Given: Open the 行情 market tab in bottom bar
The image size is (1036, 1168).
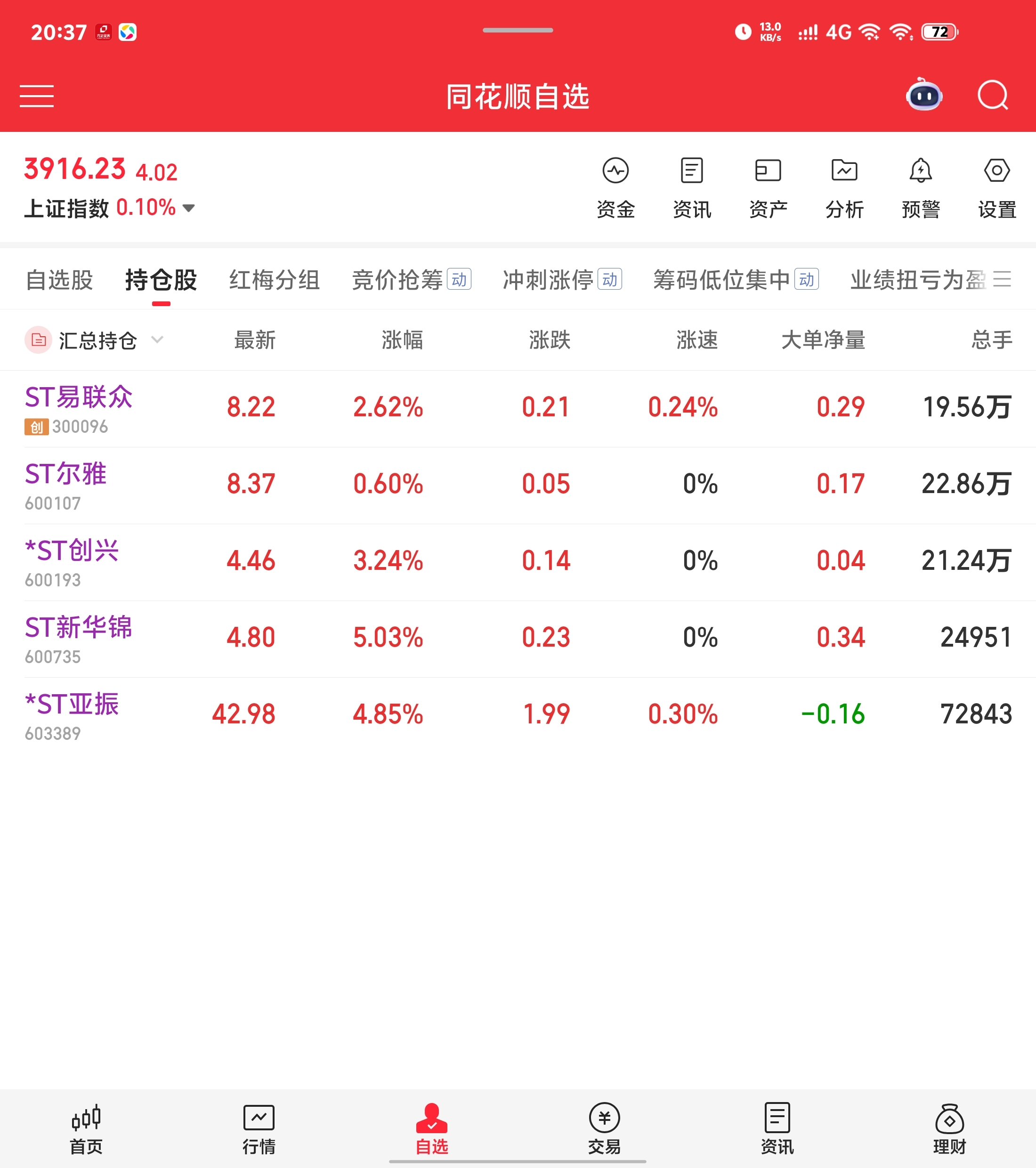Looking at the screenshot, I should 259,1129.
